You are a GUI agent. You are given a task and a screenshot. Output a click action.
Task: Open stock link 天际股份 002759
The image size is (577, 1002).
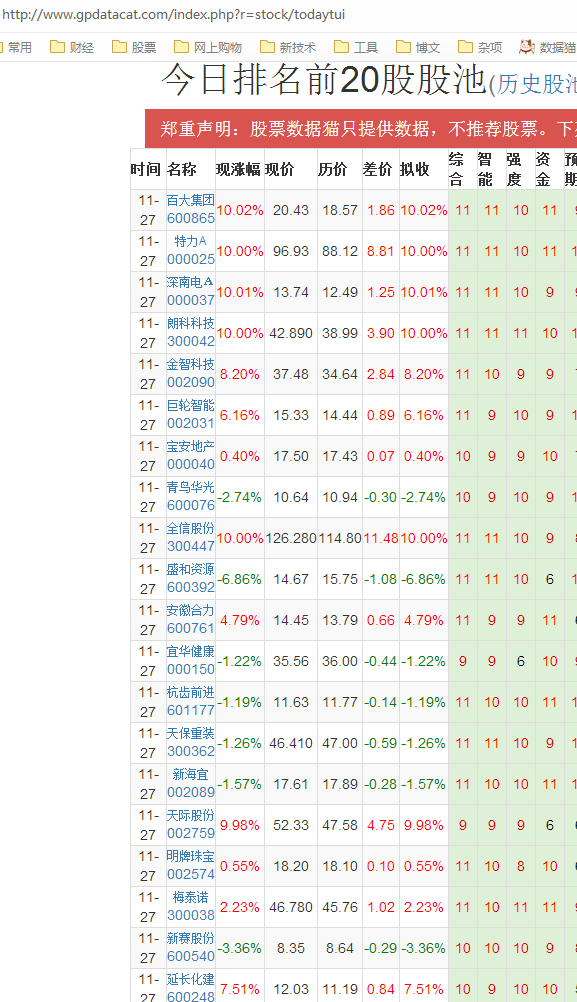coord(190,824)
